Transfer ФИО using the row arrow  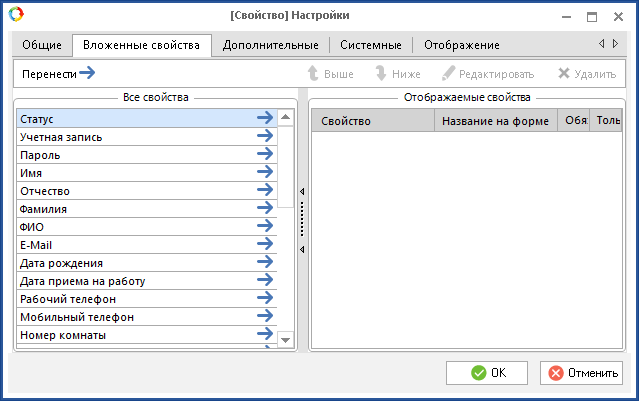265,226
